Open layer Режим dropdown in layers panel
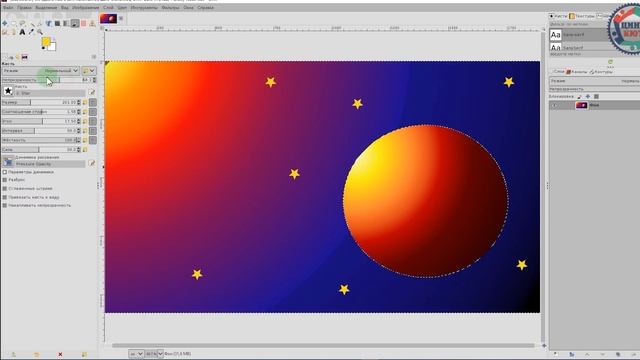The image size is (640, 360). point(594,81)
